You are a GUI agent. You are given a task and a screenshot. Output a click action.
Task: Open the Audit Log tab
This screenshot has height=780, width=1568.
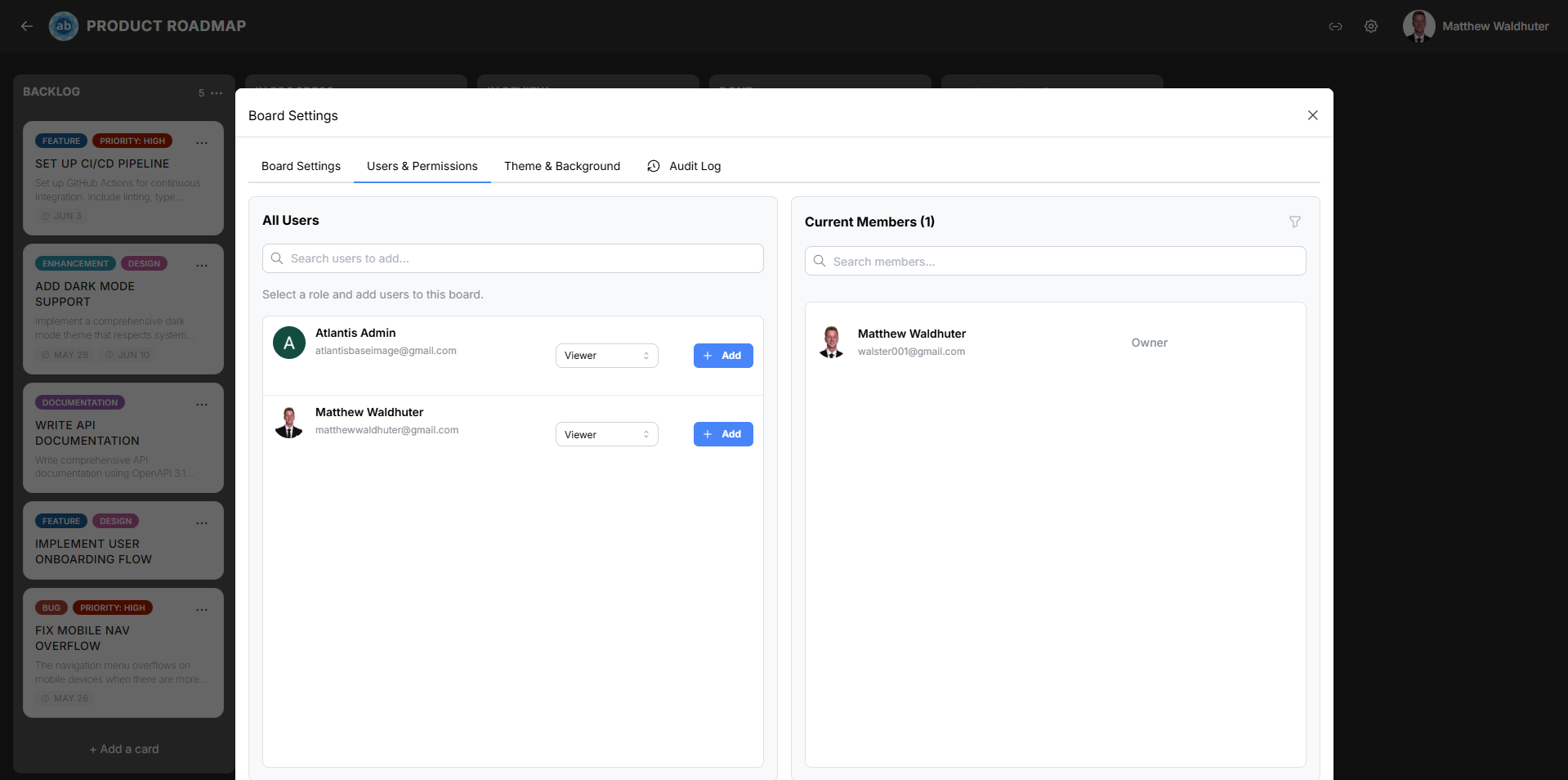(684, 166)
